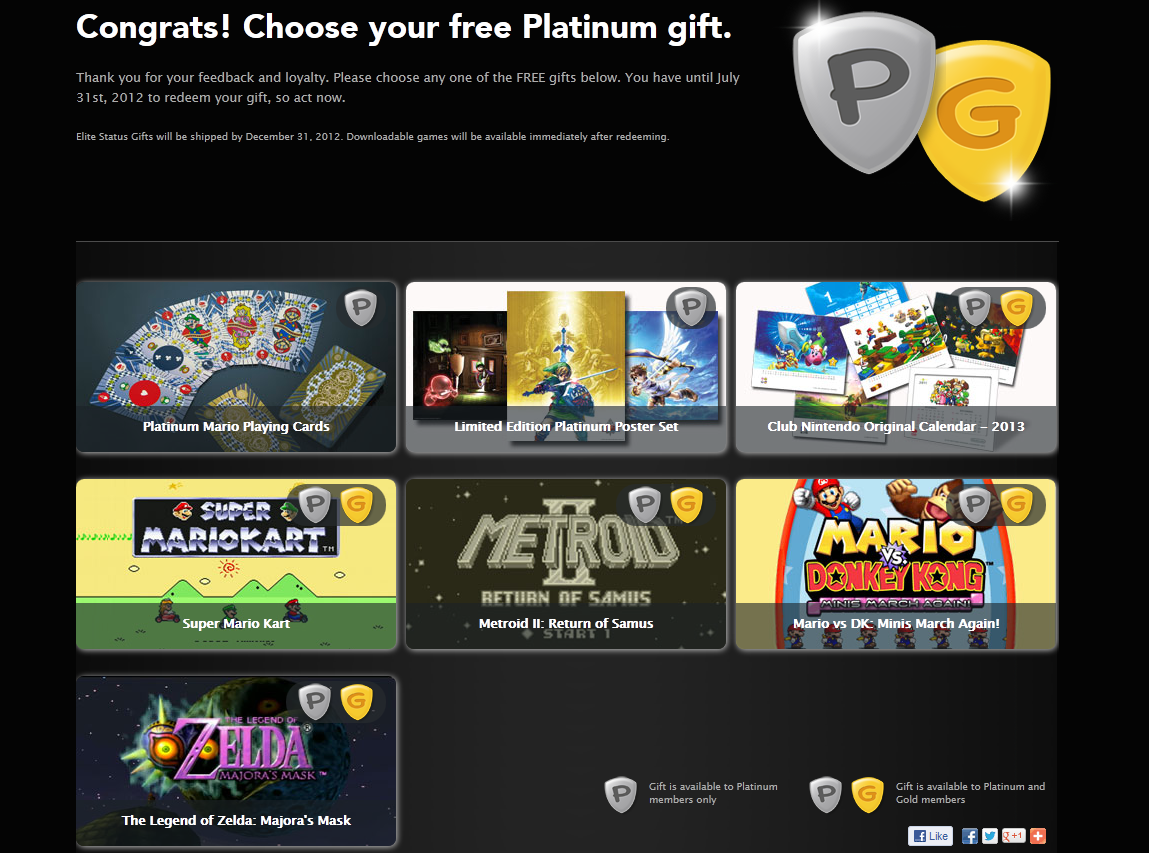1149x853 pixels.
Task: Open Legend of Zelda: Majora's Mask gift
Action: coord(236,761)
